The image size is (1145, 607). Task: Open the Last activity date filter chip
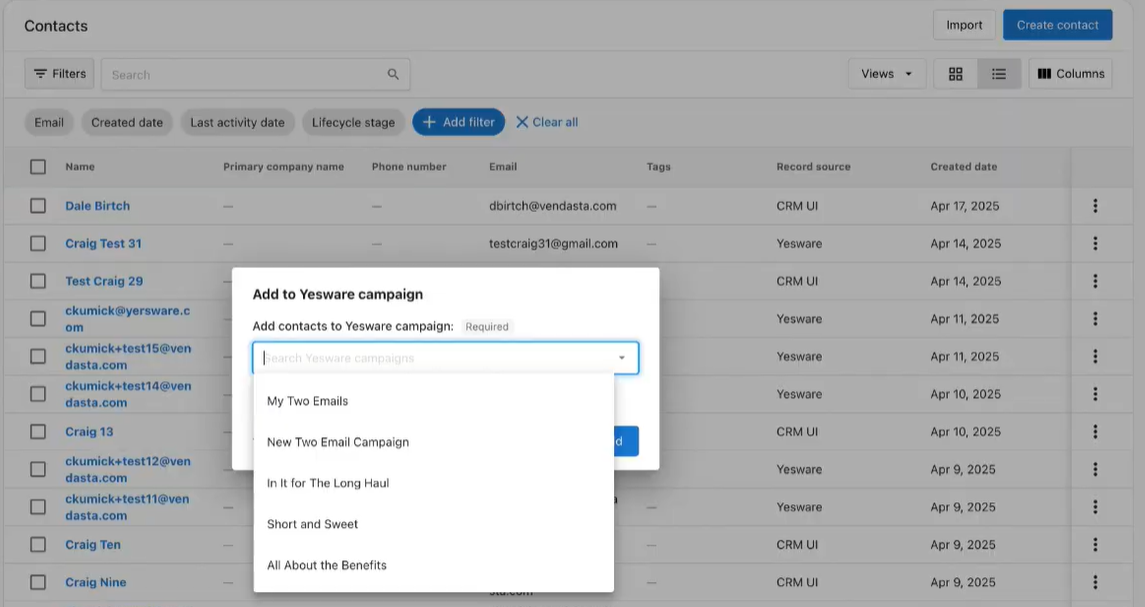click(237, 122)
